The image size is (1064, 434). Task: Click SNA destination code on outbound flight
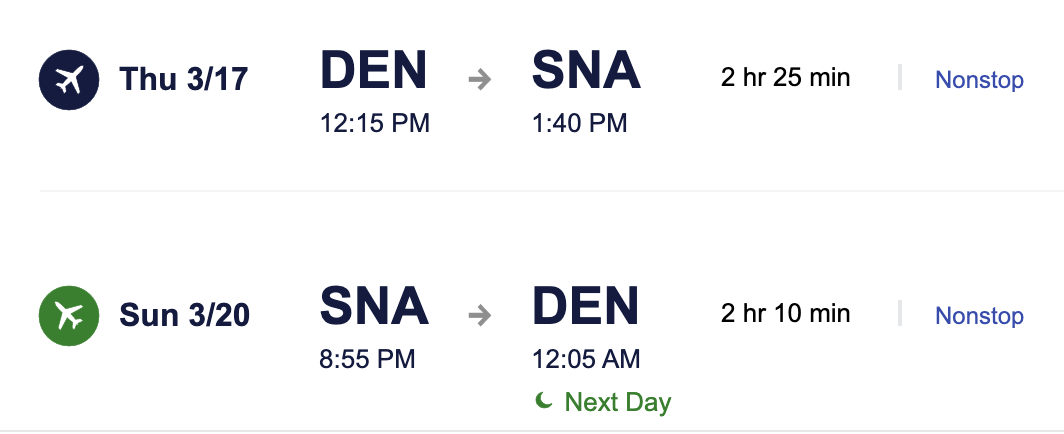(586, 70)
